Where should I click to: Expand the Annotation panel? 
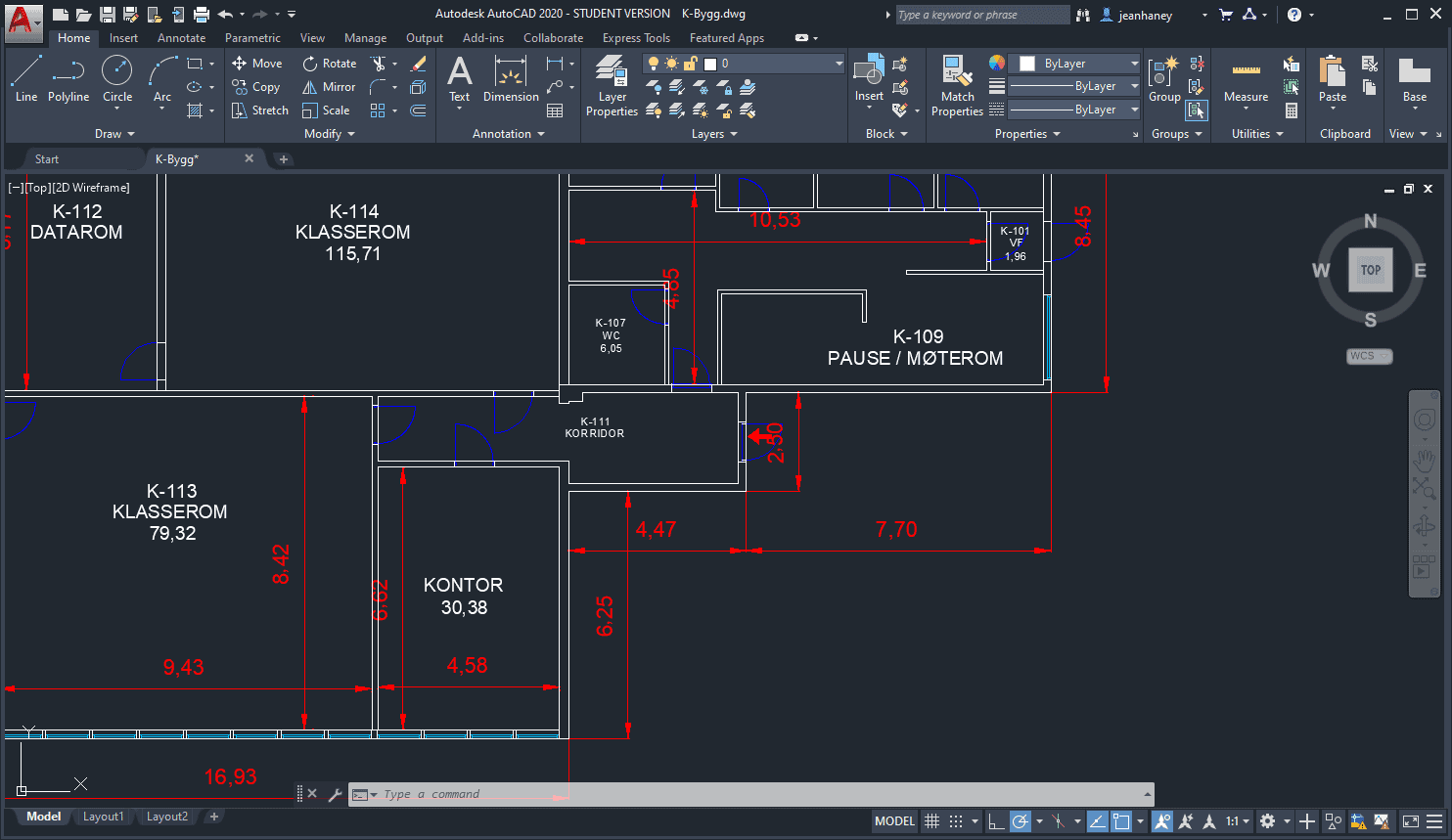509,134
